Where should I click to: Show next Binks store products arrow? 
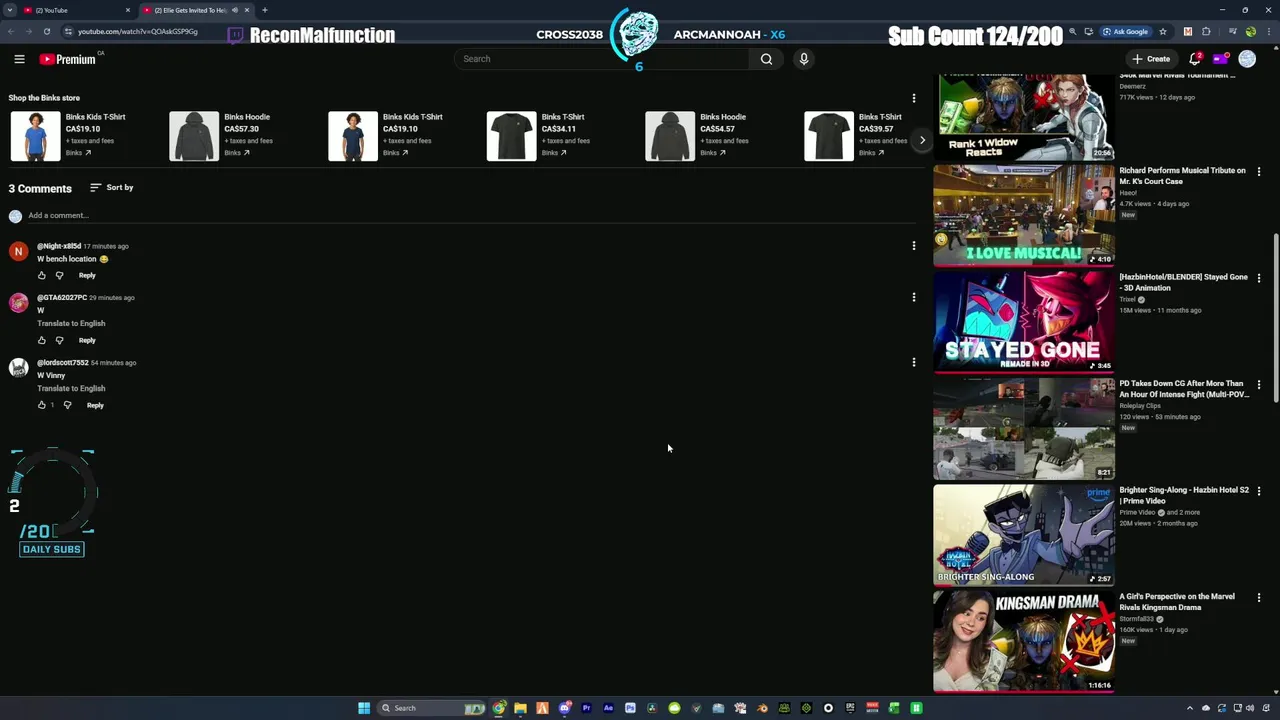[x=922, y=140]
